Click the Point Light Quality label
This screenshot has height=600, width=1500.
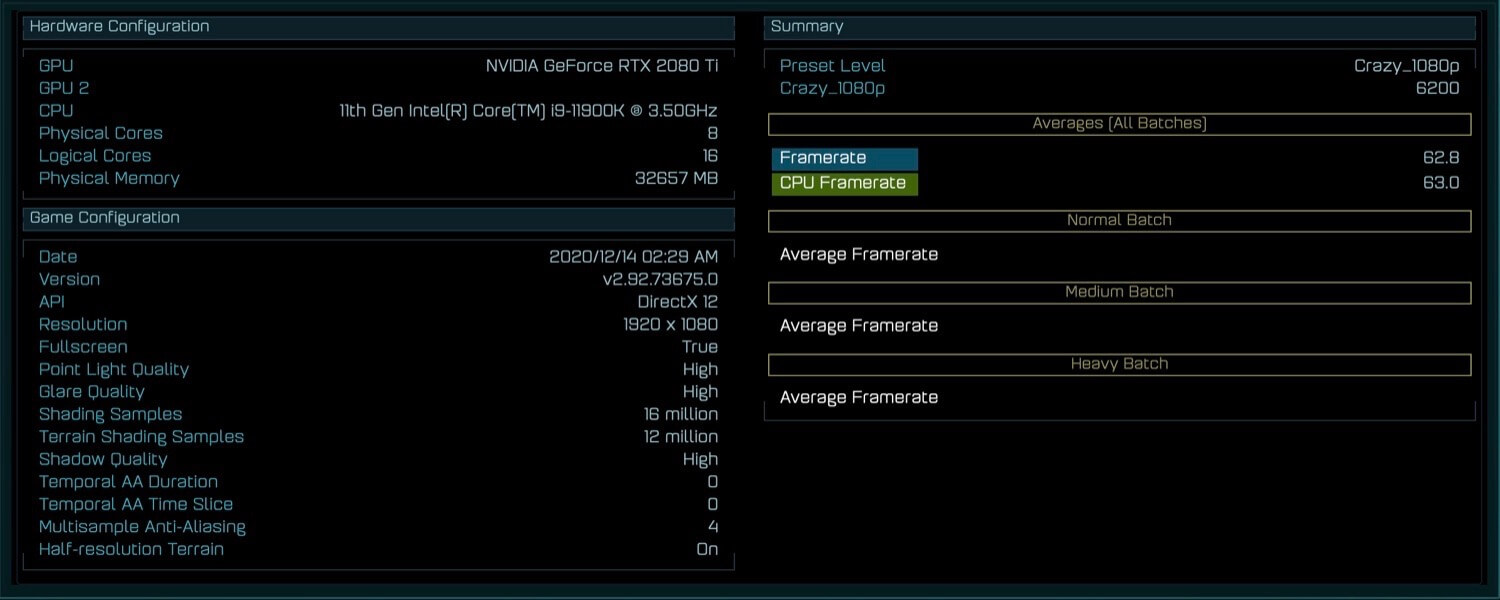click(x=114, y=369)
